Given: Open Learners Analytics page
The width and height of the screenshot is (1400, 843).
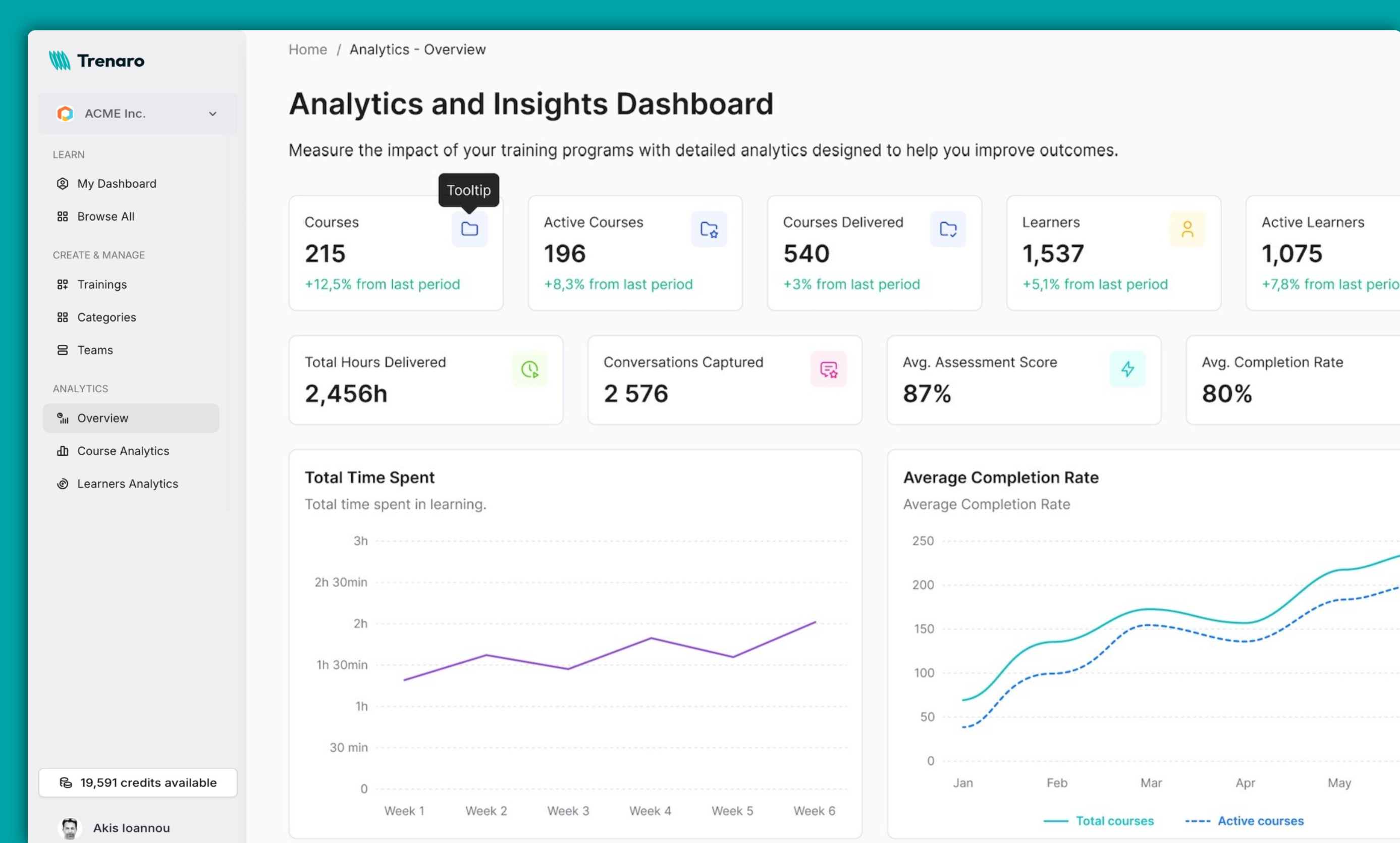Looking at the screenshot, I should [x=127, y=484].
